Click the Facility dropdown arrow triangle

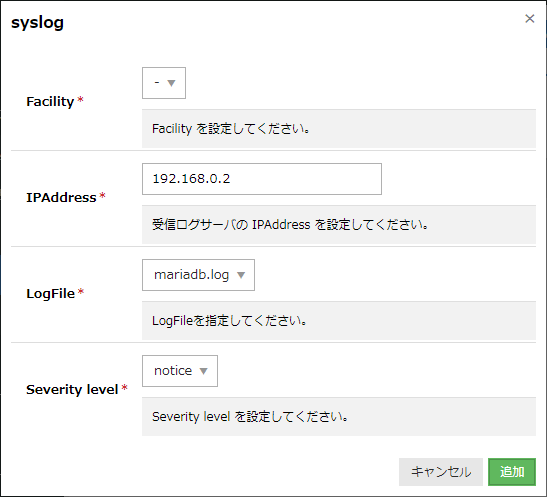[171, 83]
